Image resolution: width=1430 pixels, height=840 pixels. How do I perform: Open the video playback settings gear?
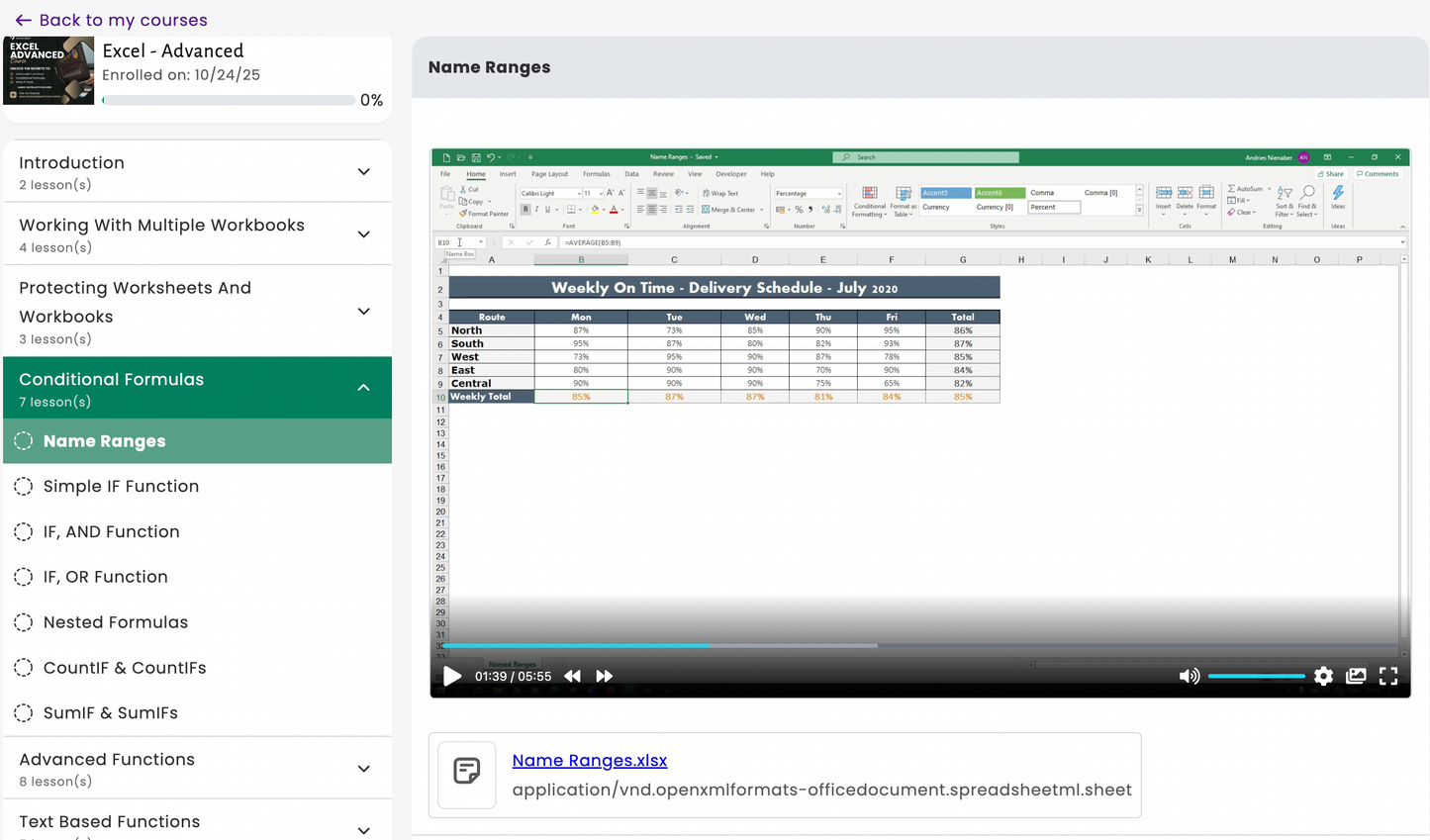[1323, 676]
